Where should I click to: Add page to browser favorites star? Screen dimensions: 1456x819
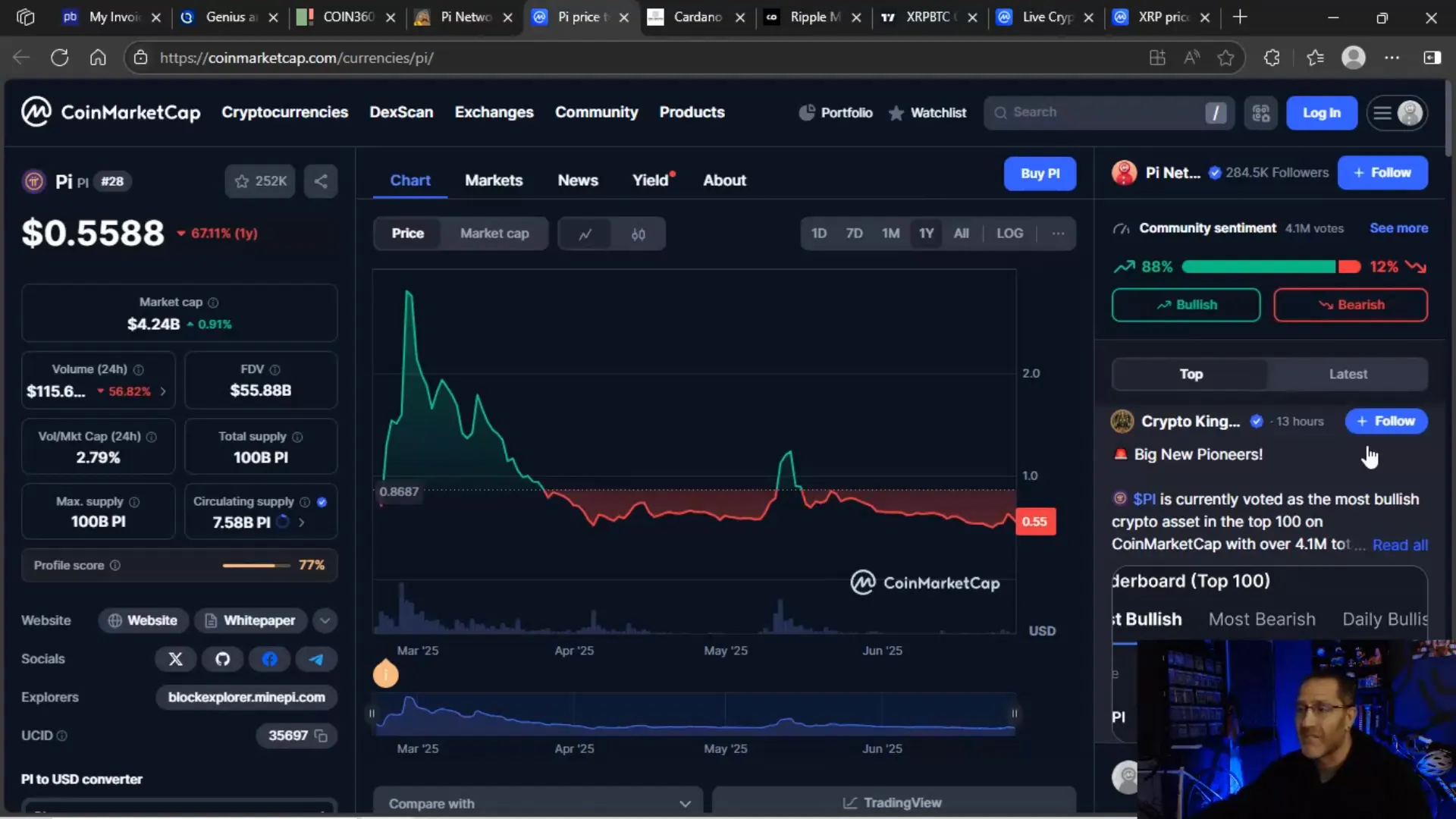(x=1225, y=58)
